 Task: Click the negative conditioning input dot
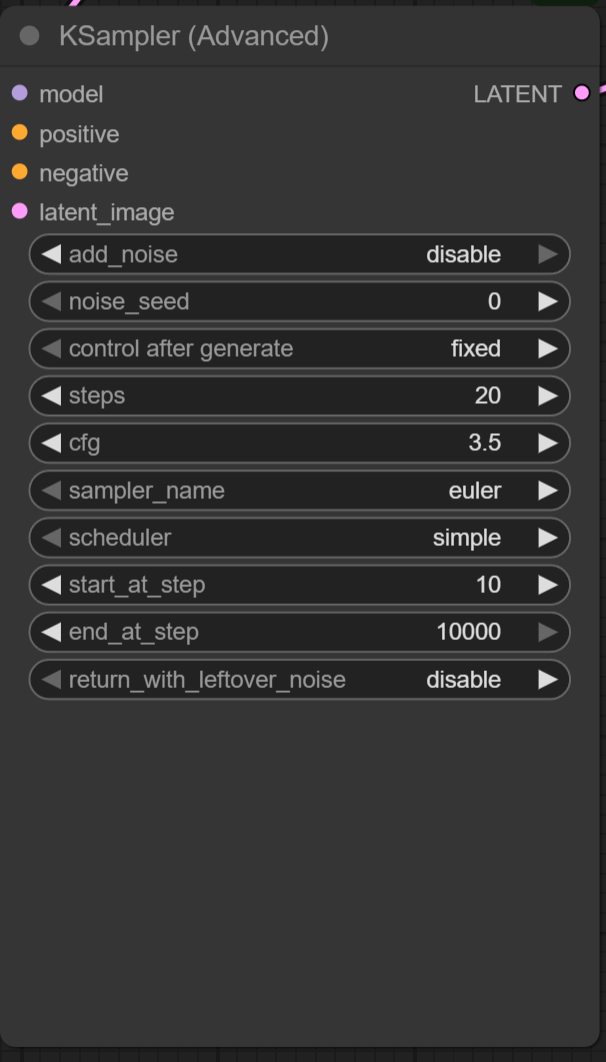(x=19, y=173)
